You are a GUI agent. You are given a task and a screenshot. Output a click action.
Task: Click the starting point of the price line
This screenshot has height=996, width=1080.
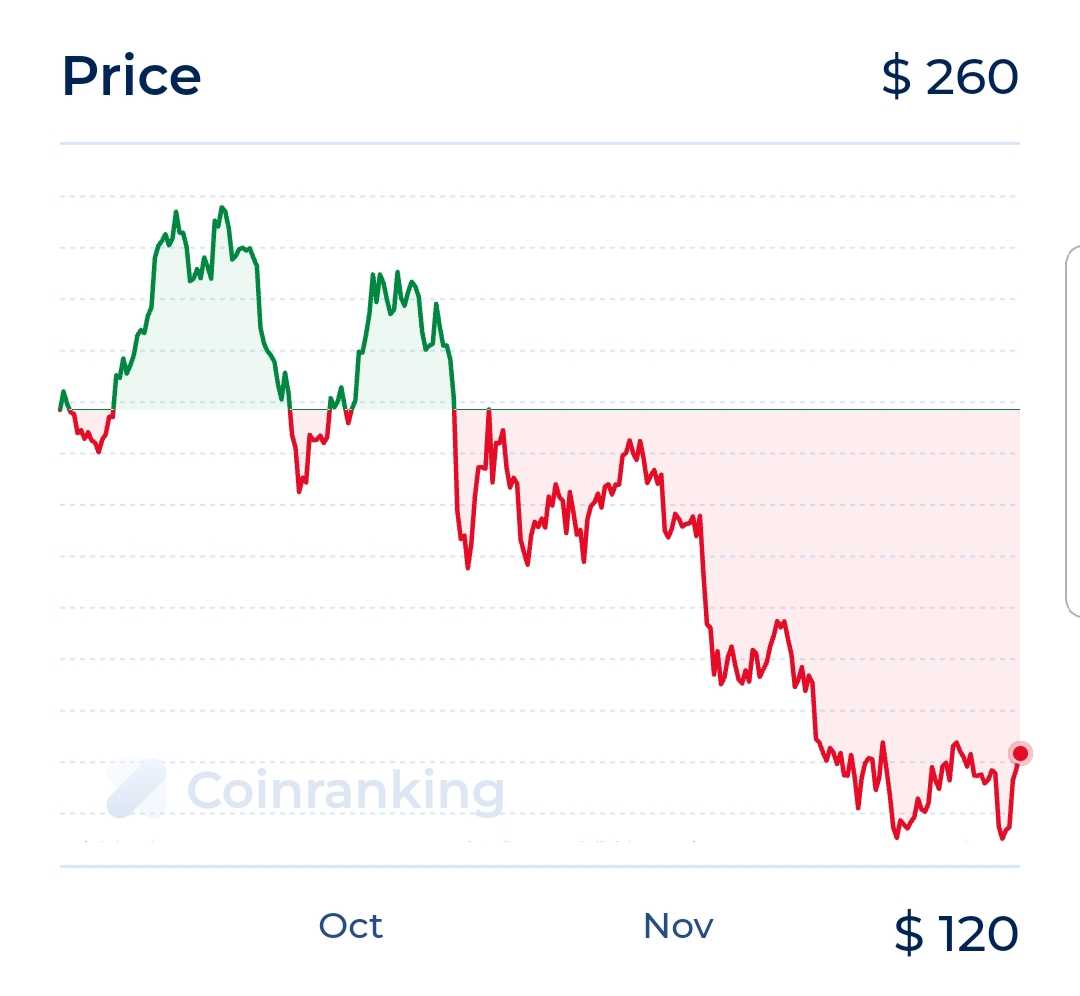[x=61, y=409]
